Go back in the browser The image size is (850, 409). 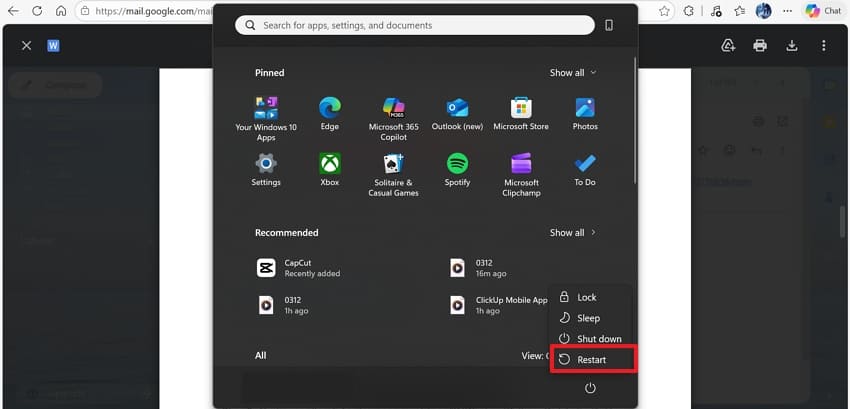click(x=13, y=11)
